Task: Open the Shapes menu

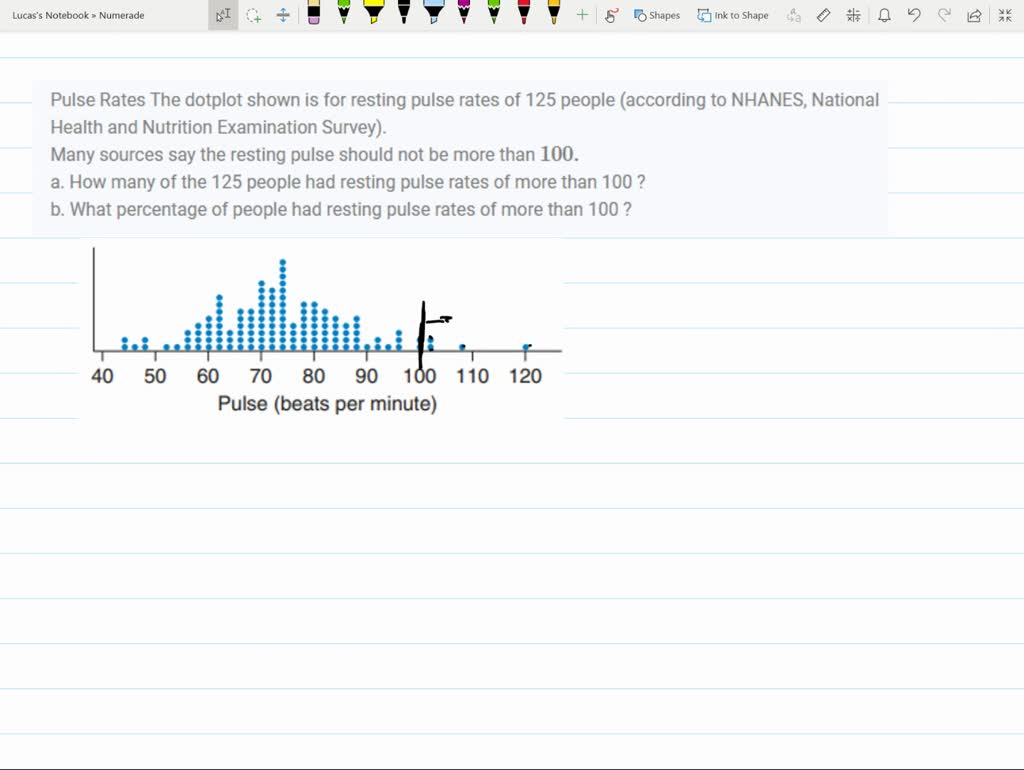Action: [656, 15]
